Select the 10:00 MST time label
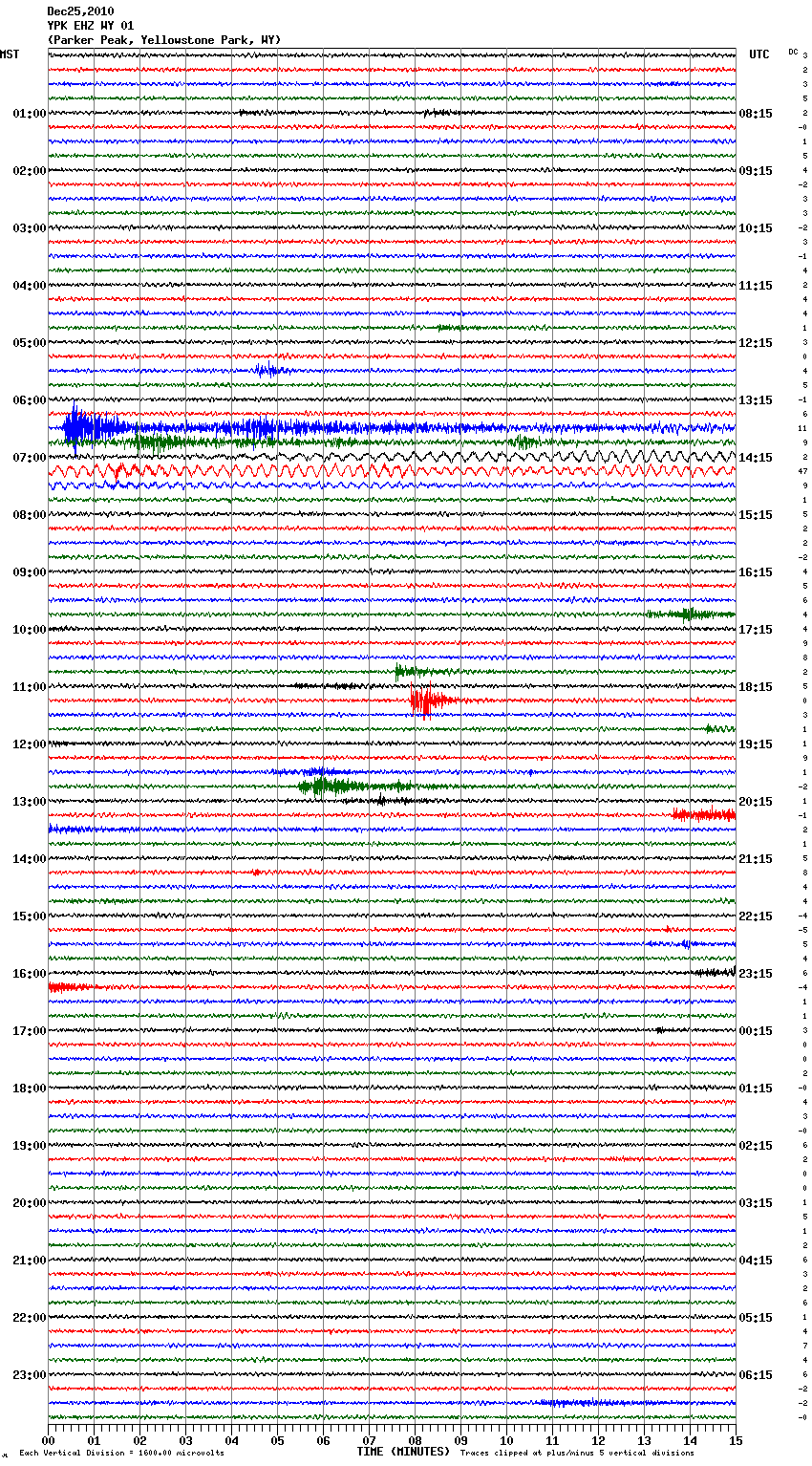The width and height of the screenshot is (812, 1466). (29, 630)
